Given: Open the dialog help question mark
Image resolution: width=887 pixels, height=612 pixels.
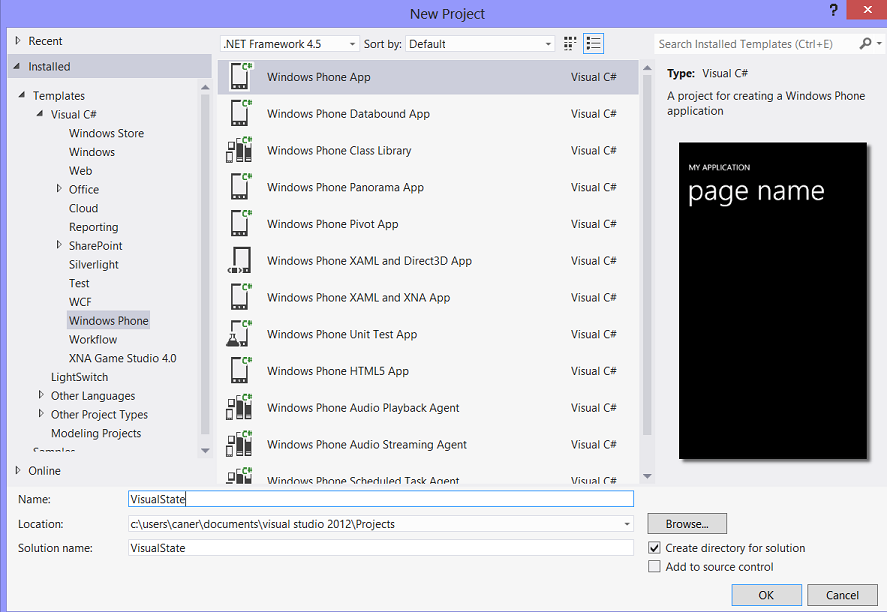Looking at the screenshot, I should coord(833,10).
